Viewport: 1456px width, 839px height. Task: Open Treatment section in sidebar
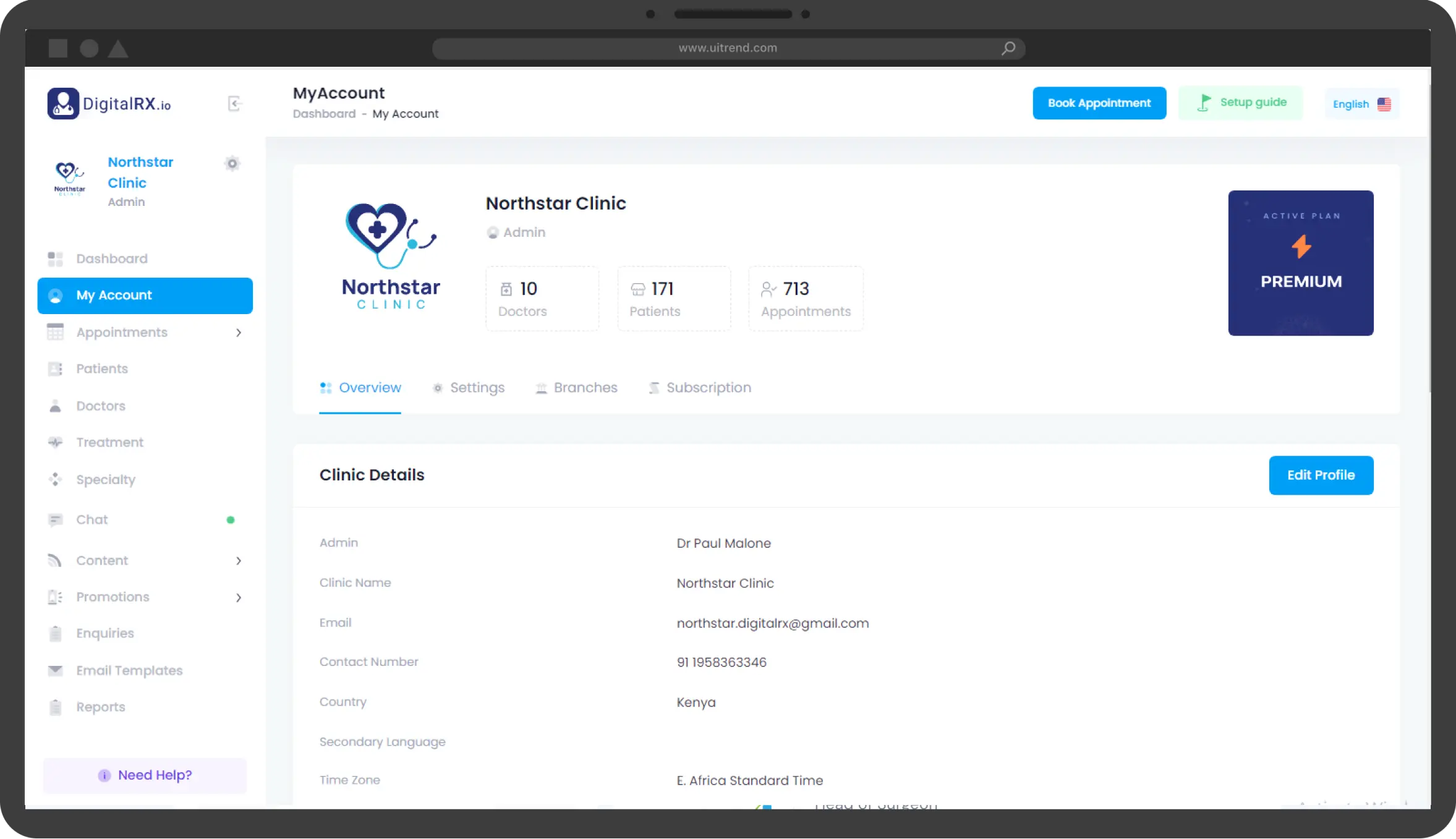(x=109, y=442)
